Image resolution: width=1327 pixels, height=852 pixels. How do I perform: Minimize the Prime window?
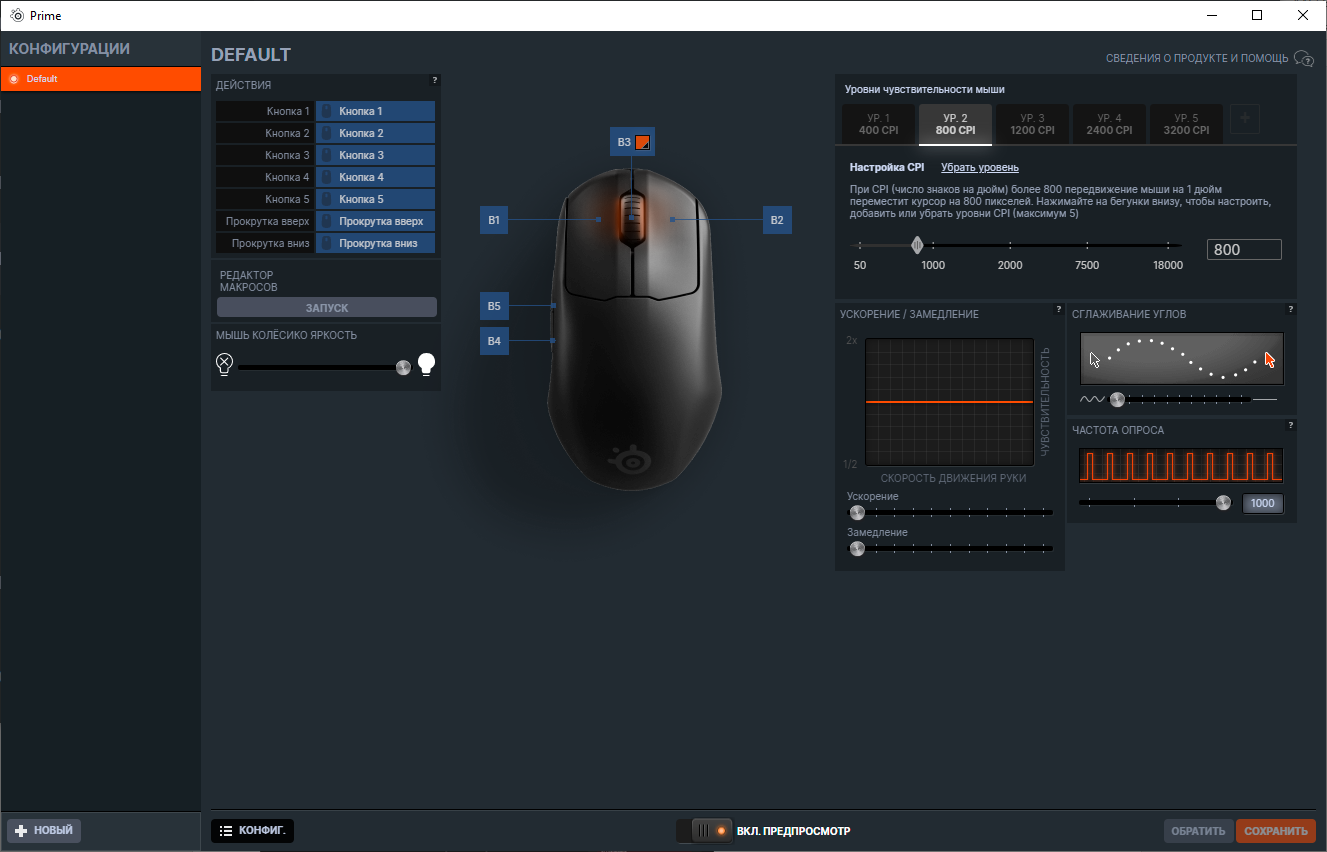tap(1211, 15)
